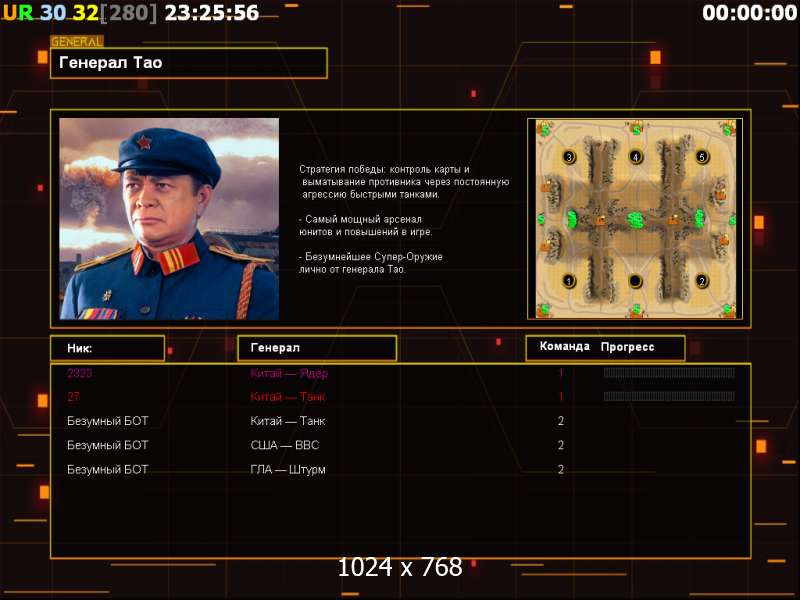Viewport: 800px width, 600px height.
Task: Click red 'Китай — Танк' entry of player 27
Action: 288,396
